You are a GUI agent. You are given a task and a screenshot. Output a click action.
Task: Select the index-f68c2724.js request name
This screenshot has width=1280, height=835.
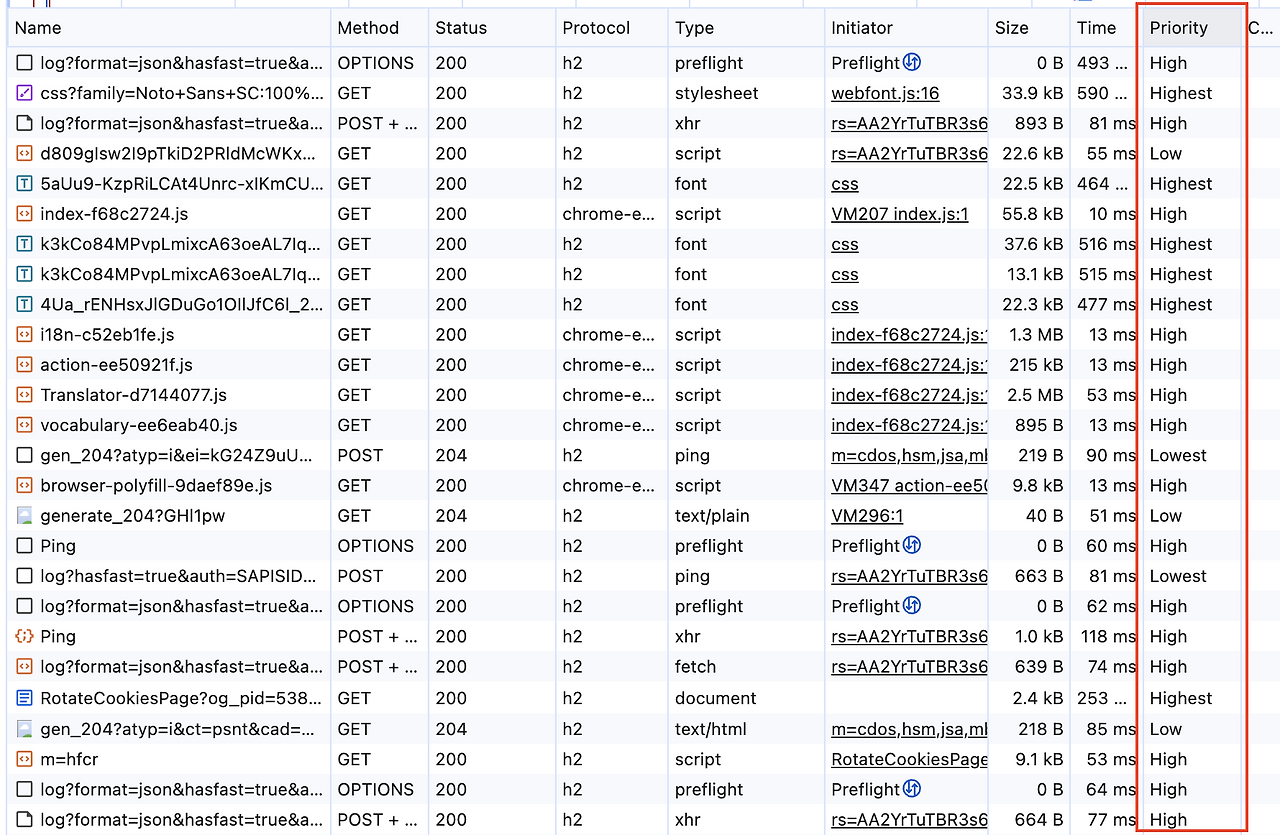(114, 214)
